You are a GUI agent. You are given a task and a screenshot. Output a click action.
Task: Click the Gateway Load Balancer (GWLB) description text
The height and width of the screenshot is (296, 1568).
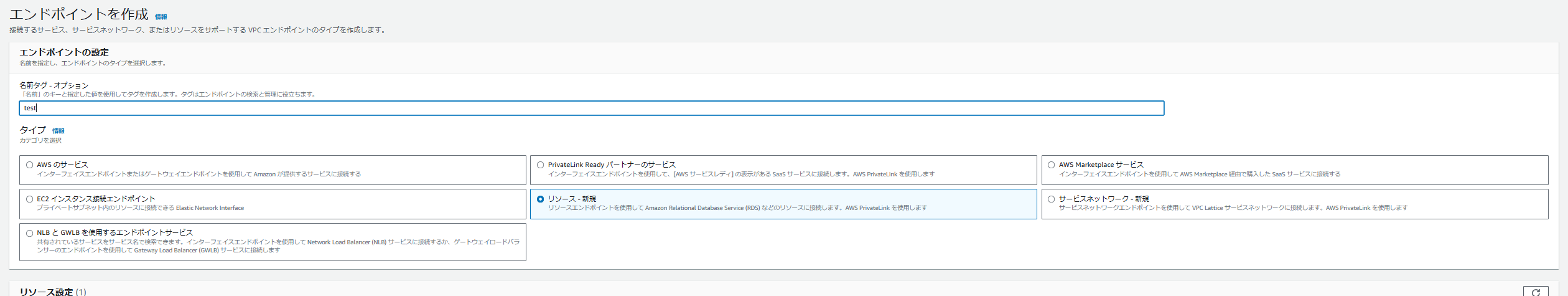[x=278, y=246]
